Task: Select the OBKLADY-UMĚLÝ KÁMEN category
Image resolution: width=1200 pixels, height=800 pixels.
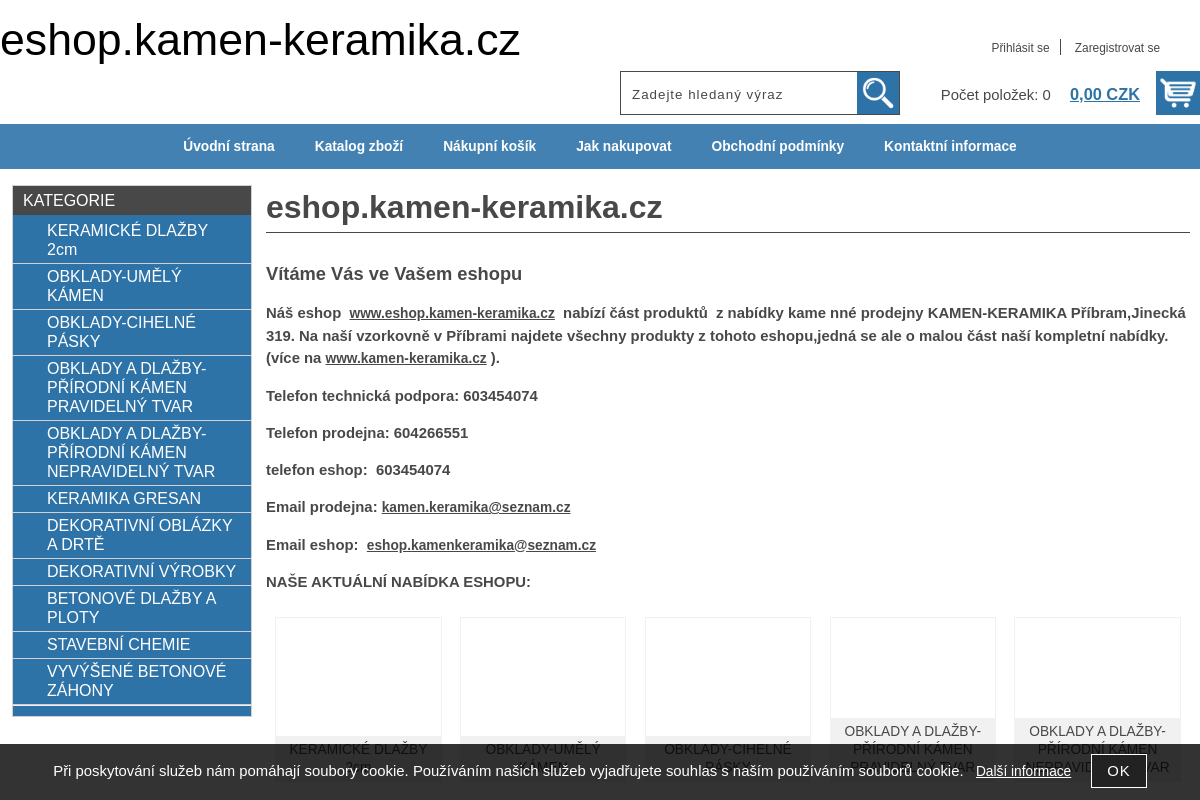Action: 114,286
